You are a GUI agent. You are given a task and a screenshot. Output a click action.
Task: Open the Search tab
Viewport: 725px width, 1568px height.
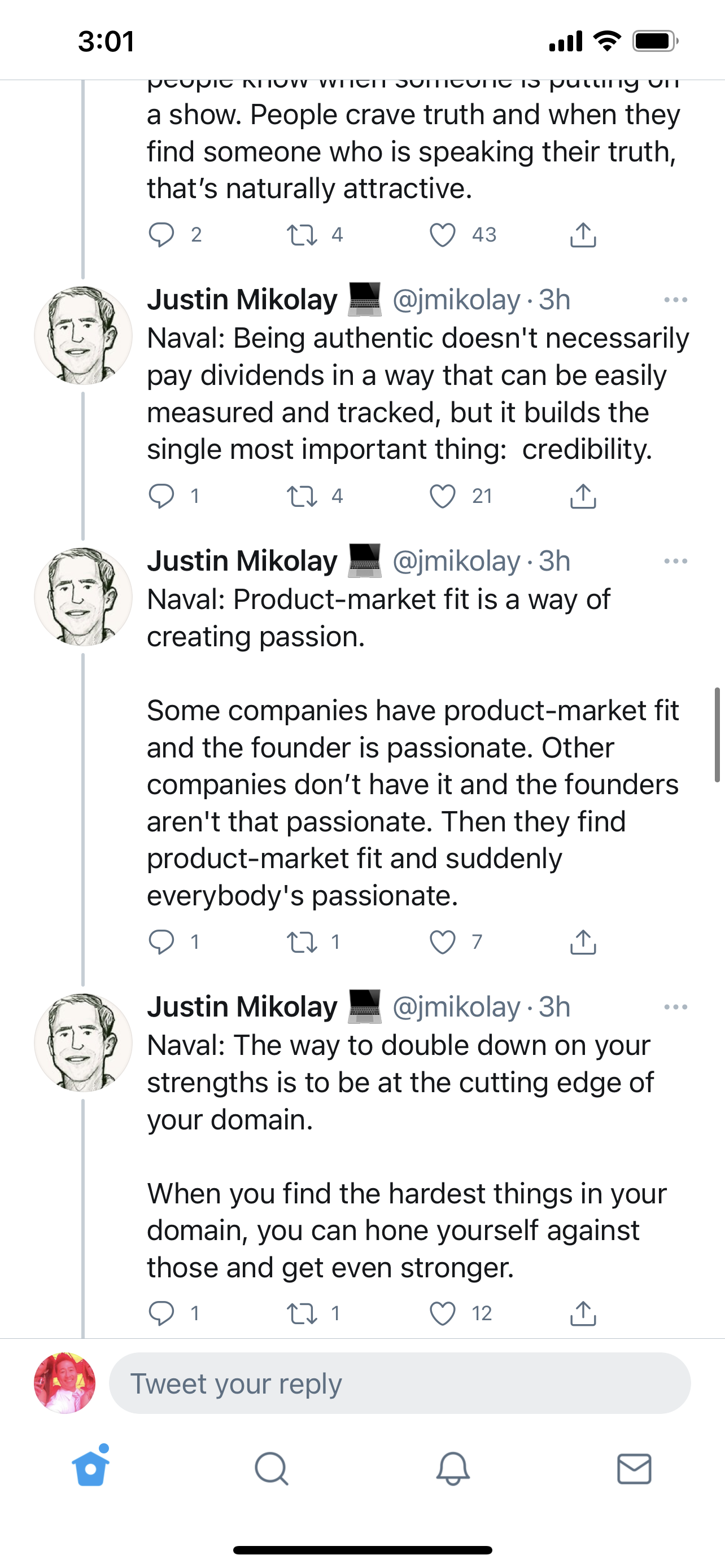click(272, 1469)
